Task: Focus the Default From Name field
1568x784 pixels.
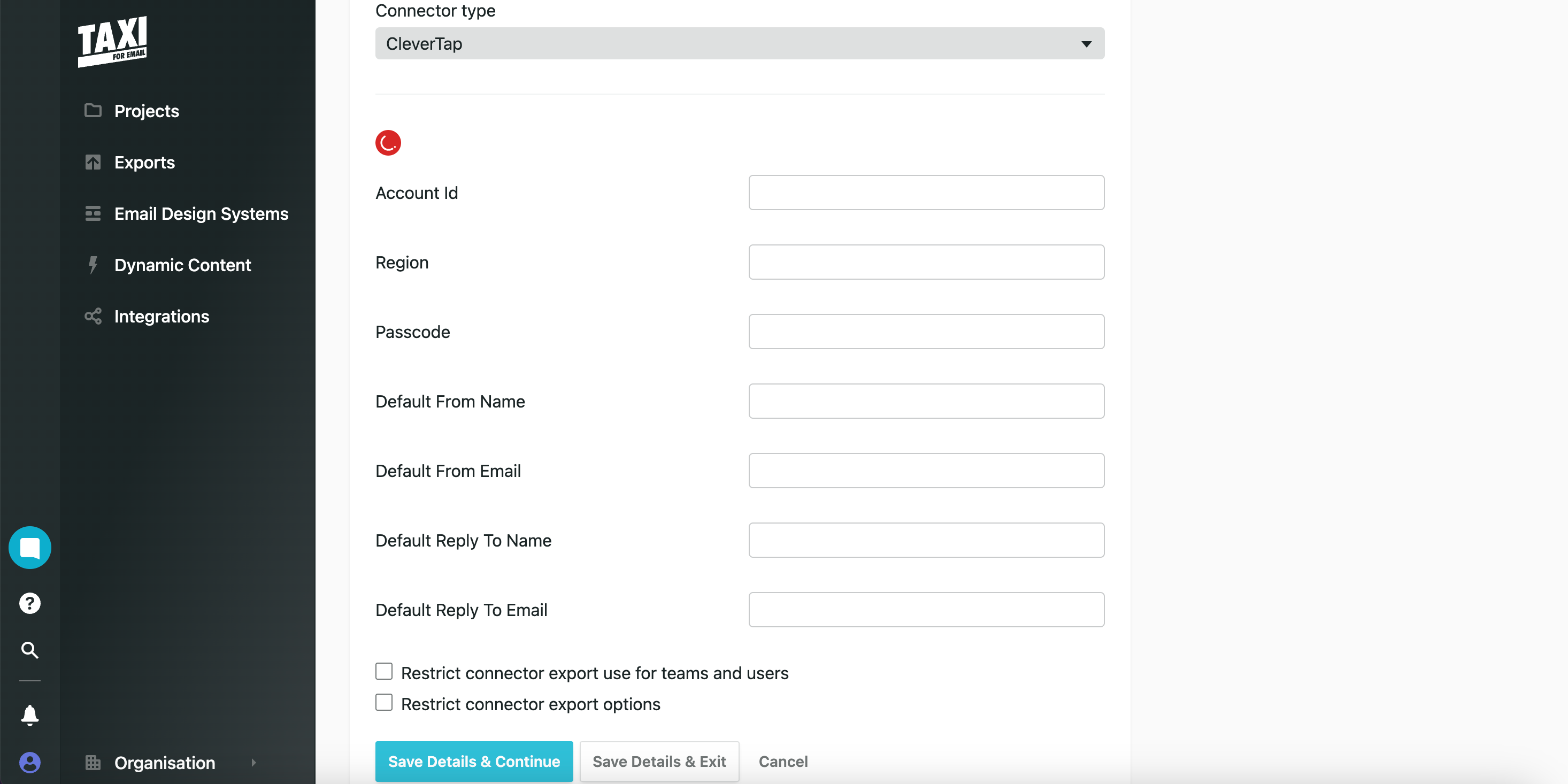Action: click(x=926, y=401)
